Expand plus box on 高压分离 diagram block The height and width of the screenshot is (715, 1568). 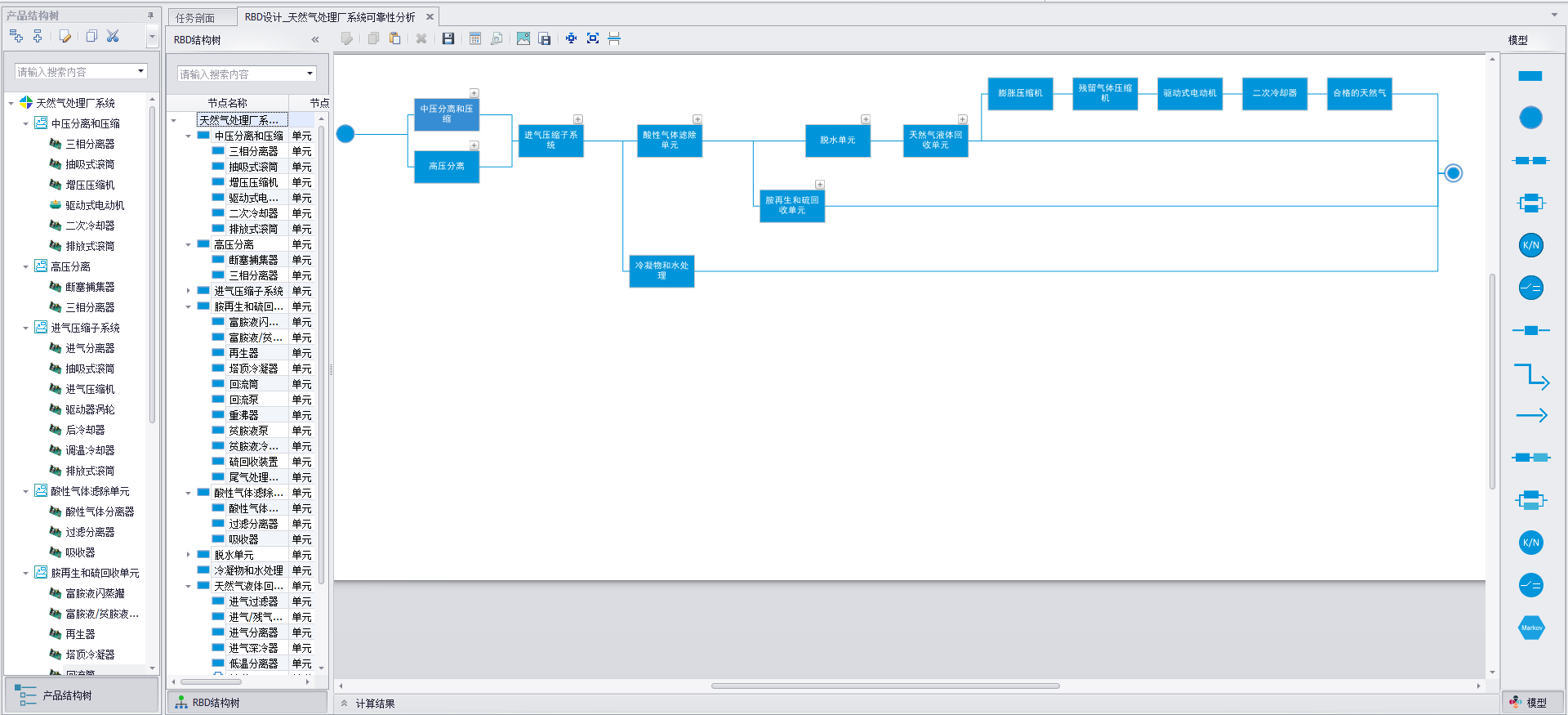pos(474,145)
